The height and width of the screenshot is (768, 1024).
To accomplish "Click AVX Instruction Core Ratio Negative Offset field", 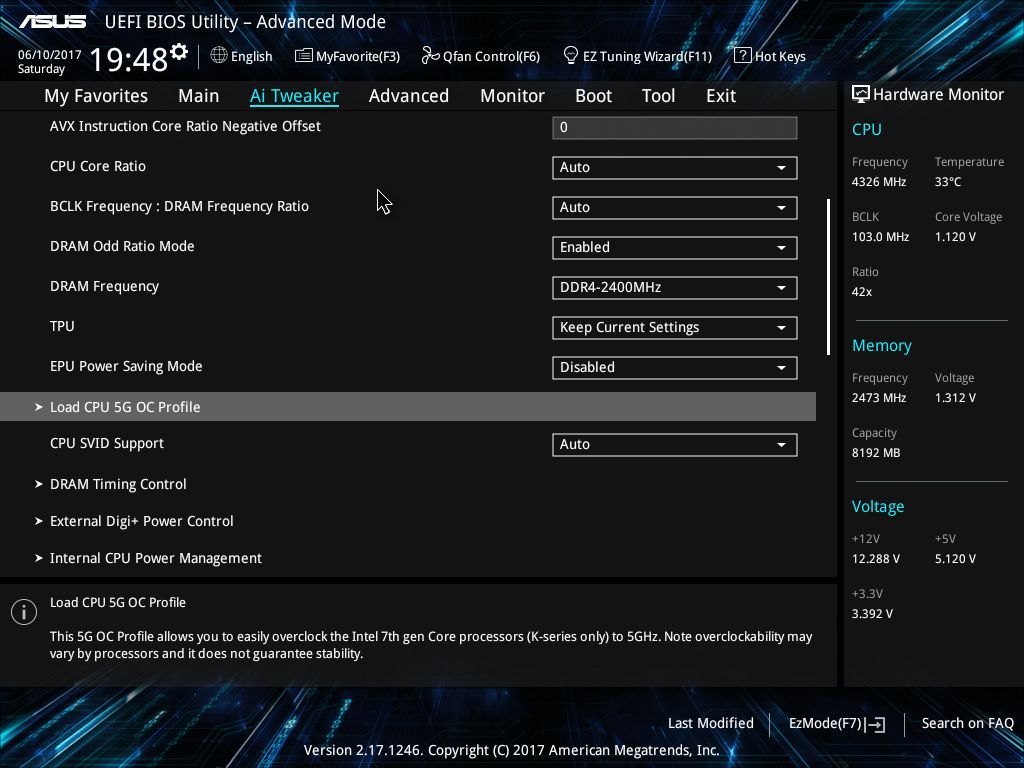I will click(675, 127).
